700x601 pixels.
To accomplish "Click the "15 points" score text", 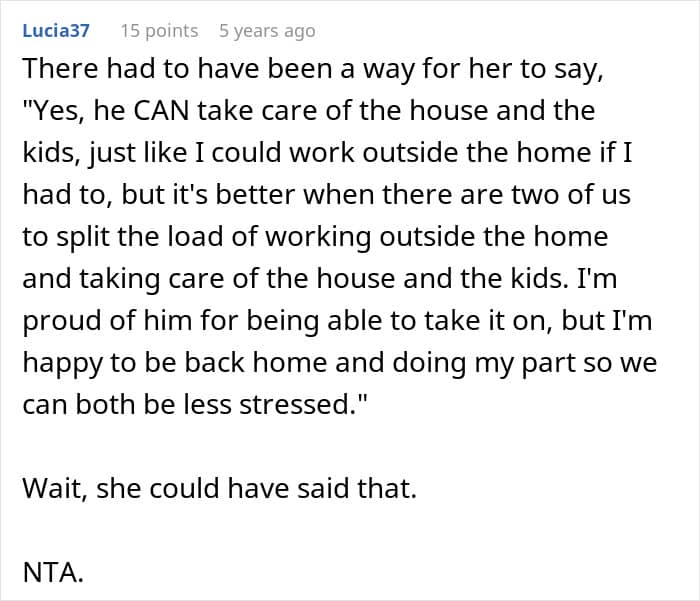I will click(159, 30).
